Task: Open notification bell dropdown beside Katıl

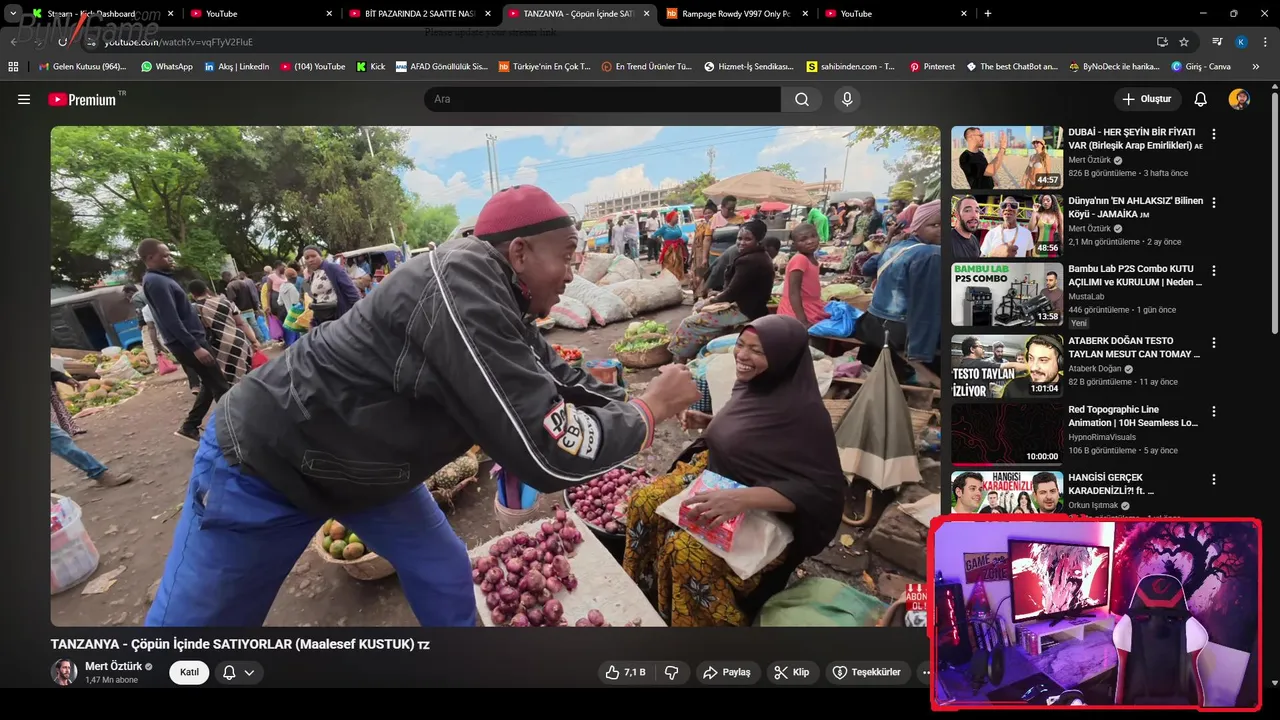Action: tap(238, 672)
